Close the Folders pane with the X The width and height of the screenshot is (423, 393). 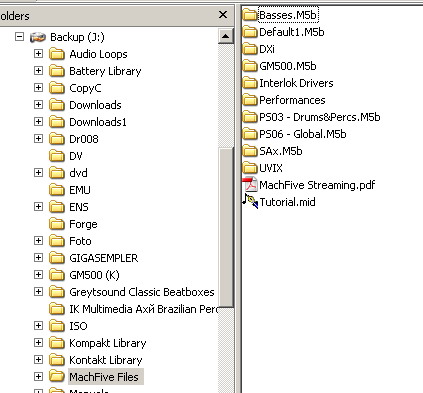coord(223,15)
